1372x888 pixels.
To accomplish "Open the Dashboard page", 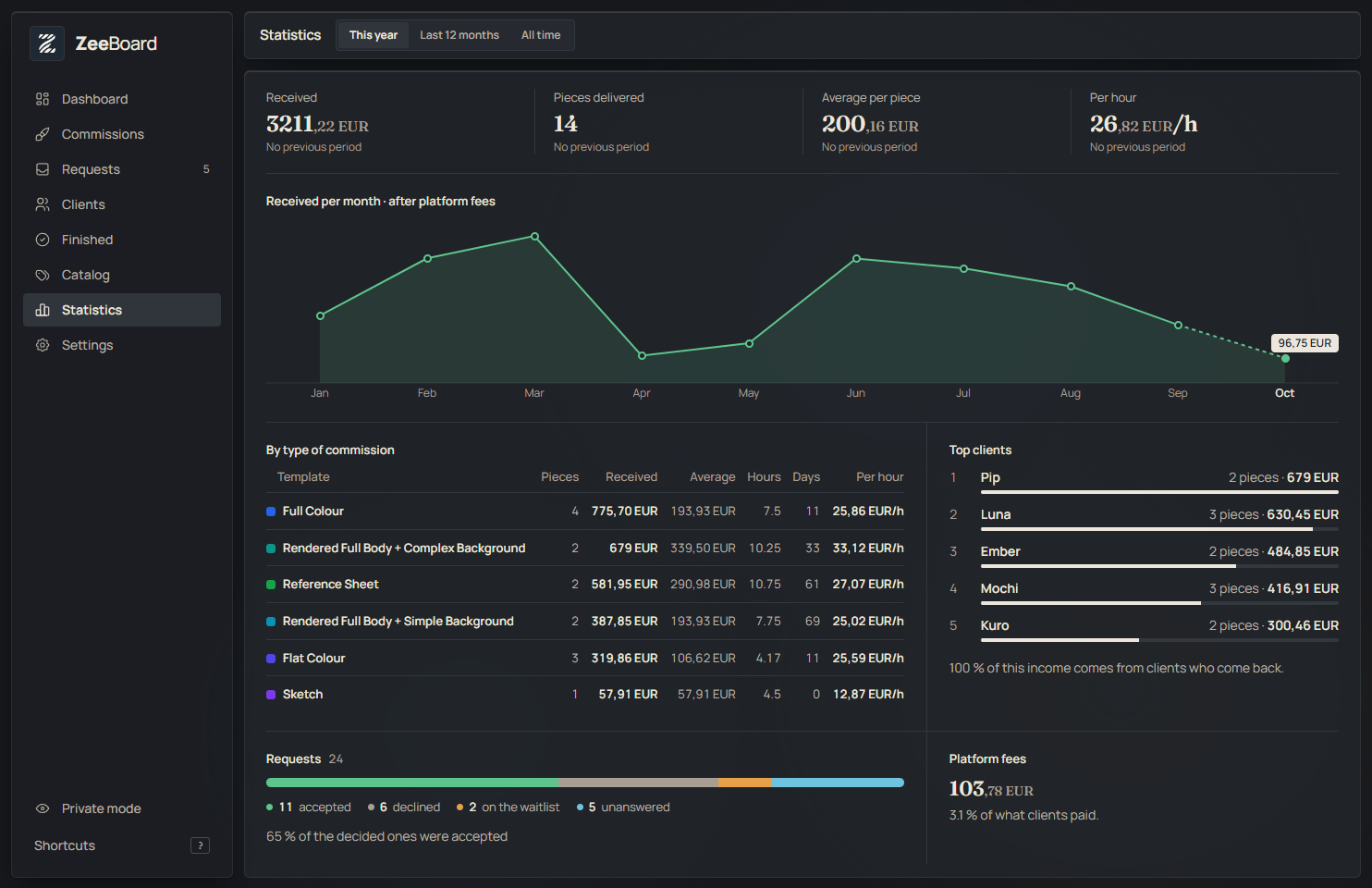I will point(122,99).
